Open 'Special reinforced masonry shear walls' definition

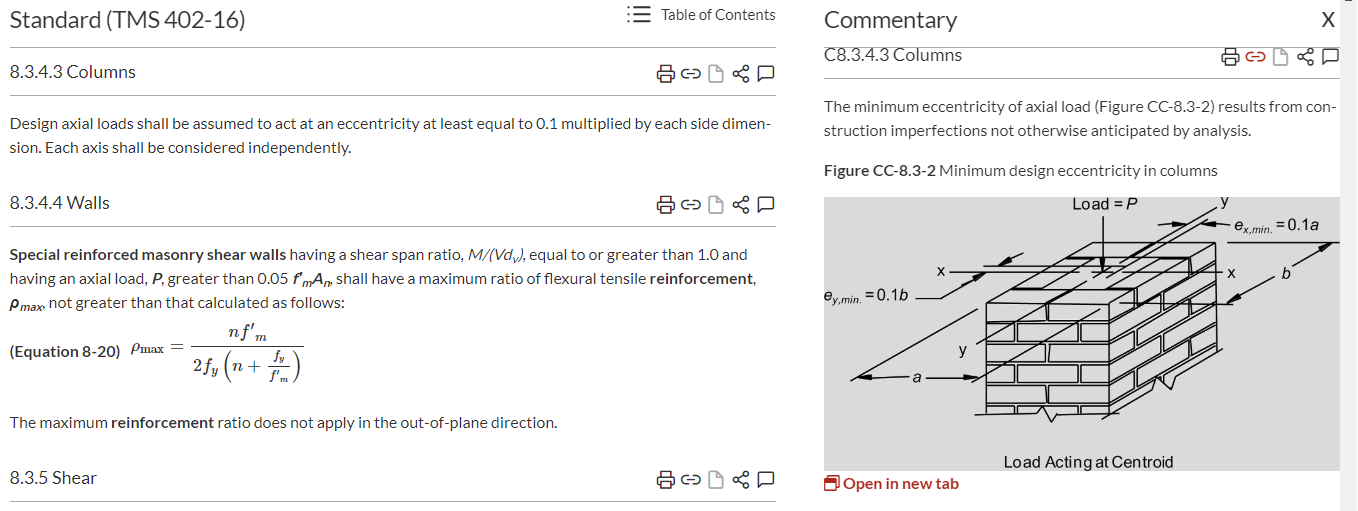tap(147, 255)
